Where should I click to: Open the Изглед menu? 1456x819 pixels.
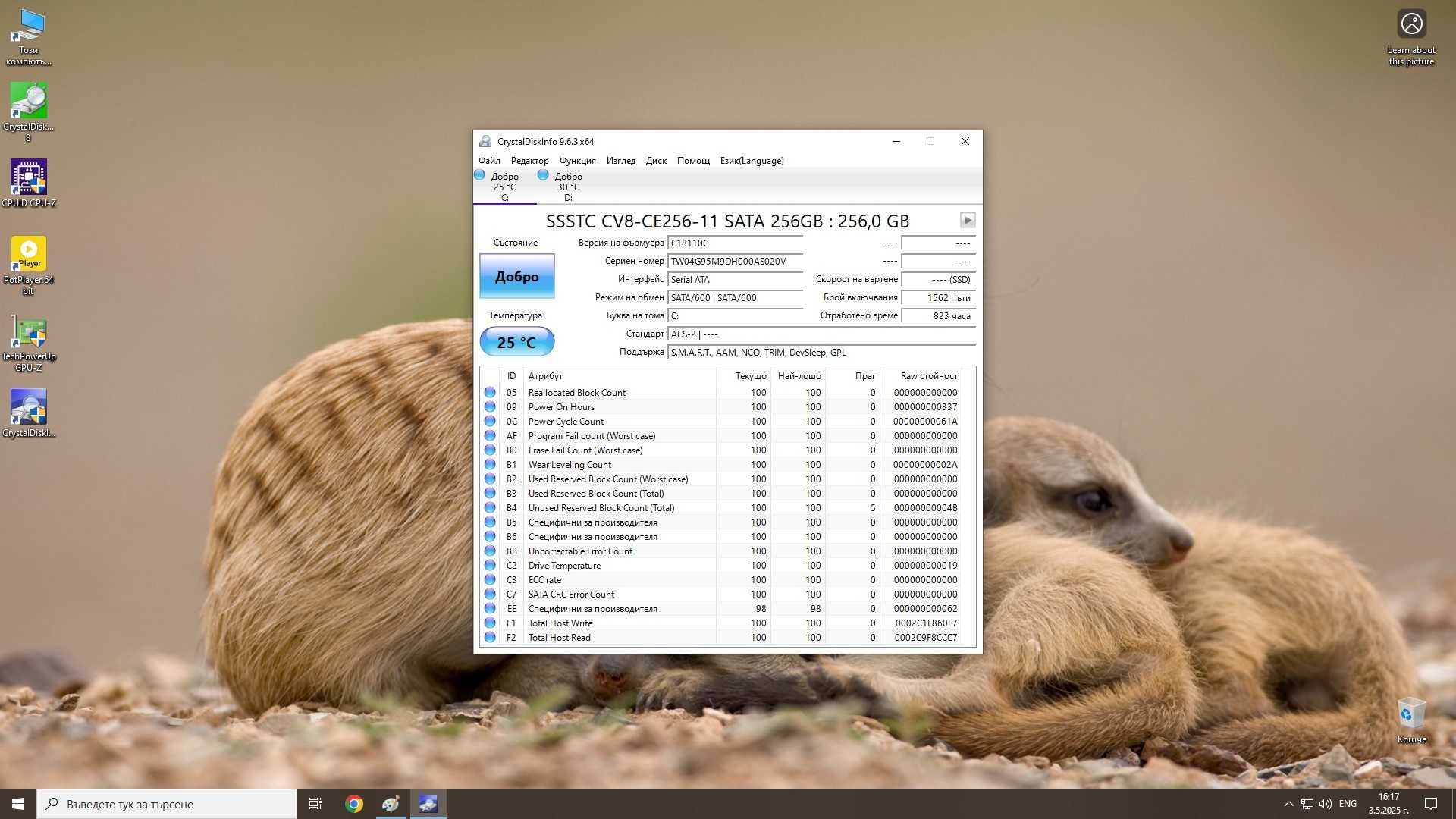click(620, 161)
